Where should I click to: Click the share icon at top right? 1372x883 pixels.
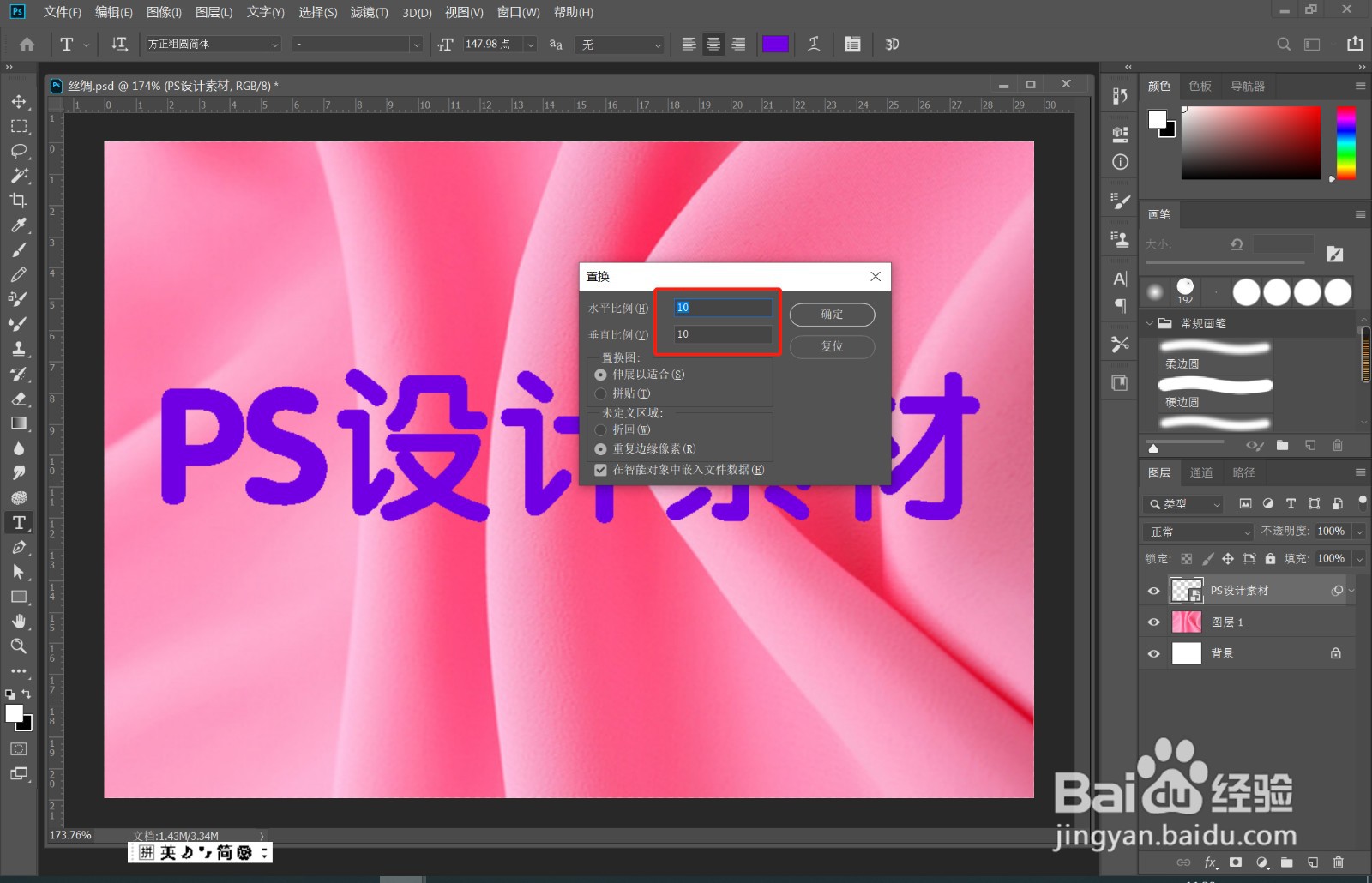(x=1355, y=44)
